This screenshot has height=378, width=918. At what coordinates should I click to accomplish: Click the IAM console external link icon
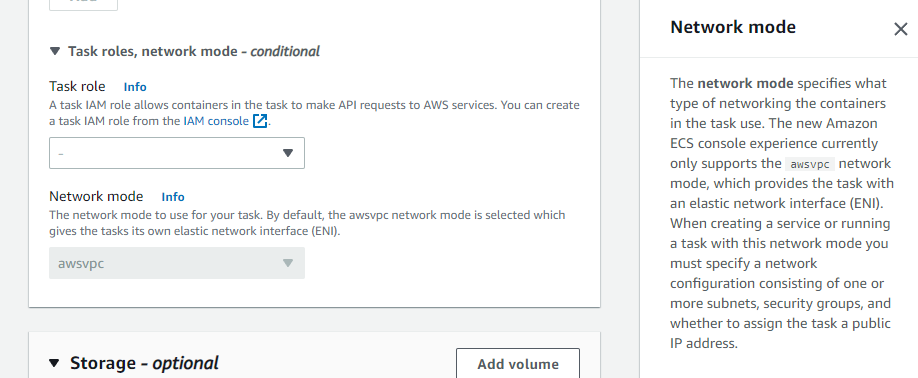point(260,121)
